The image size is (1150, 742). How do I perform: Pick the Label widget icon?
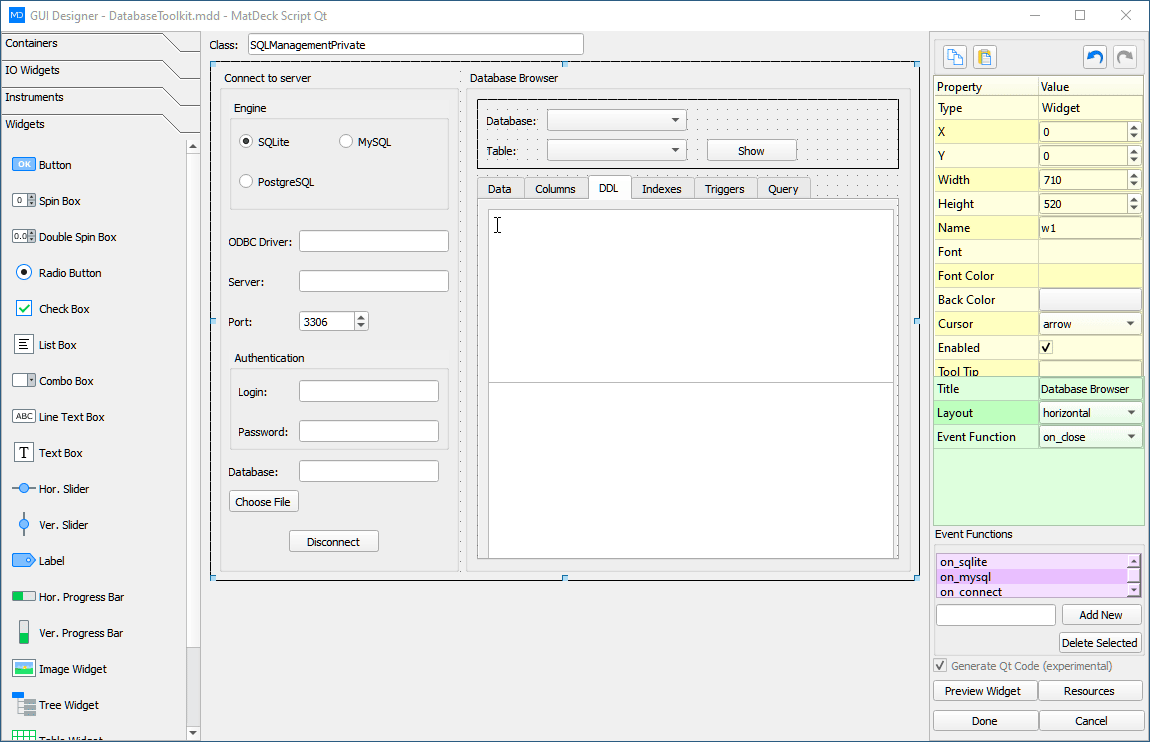click(x=24, y=561)
